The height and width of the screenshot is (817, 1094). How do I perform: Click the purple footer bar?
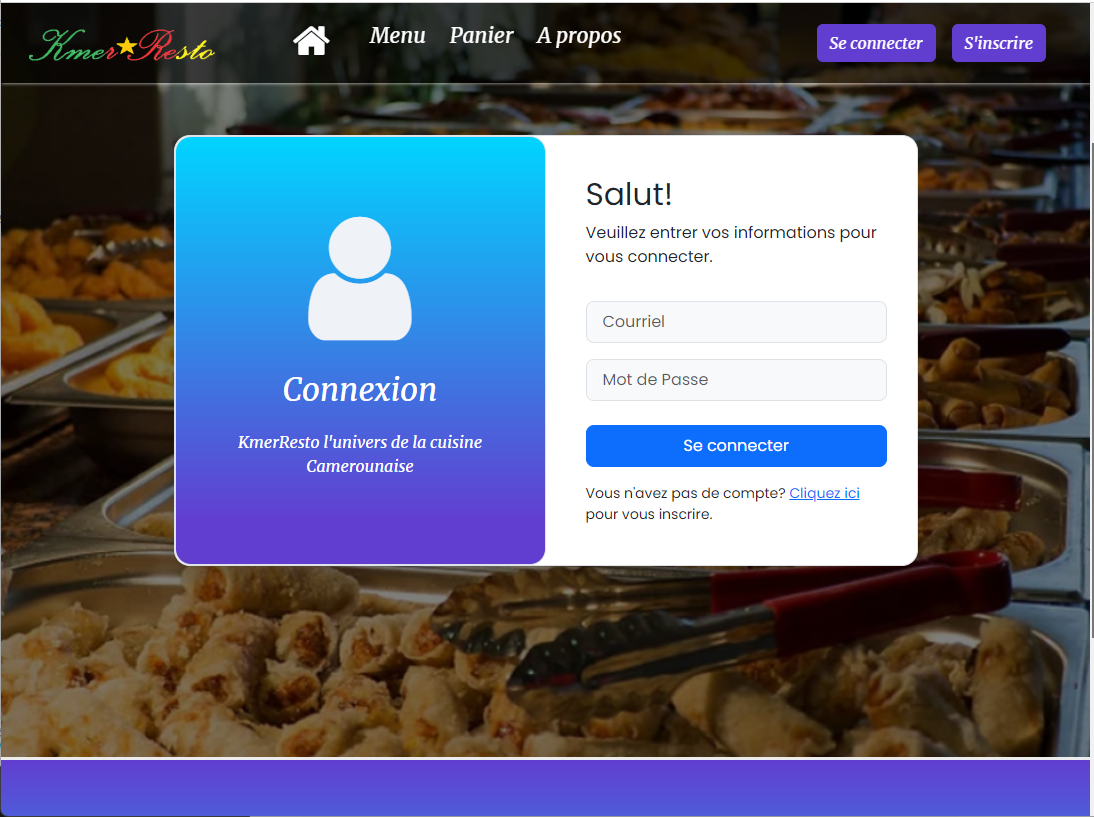pos(545,788)
